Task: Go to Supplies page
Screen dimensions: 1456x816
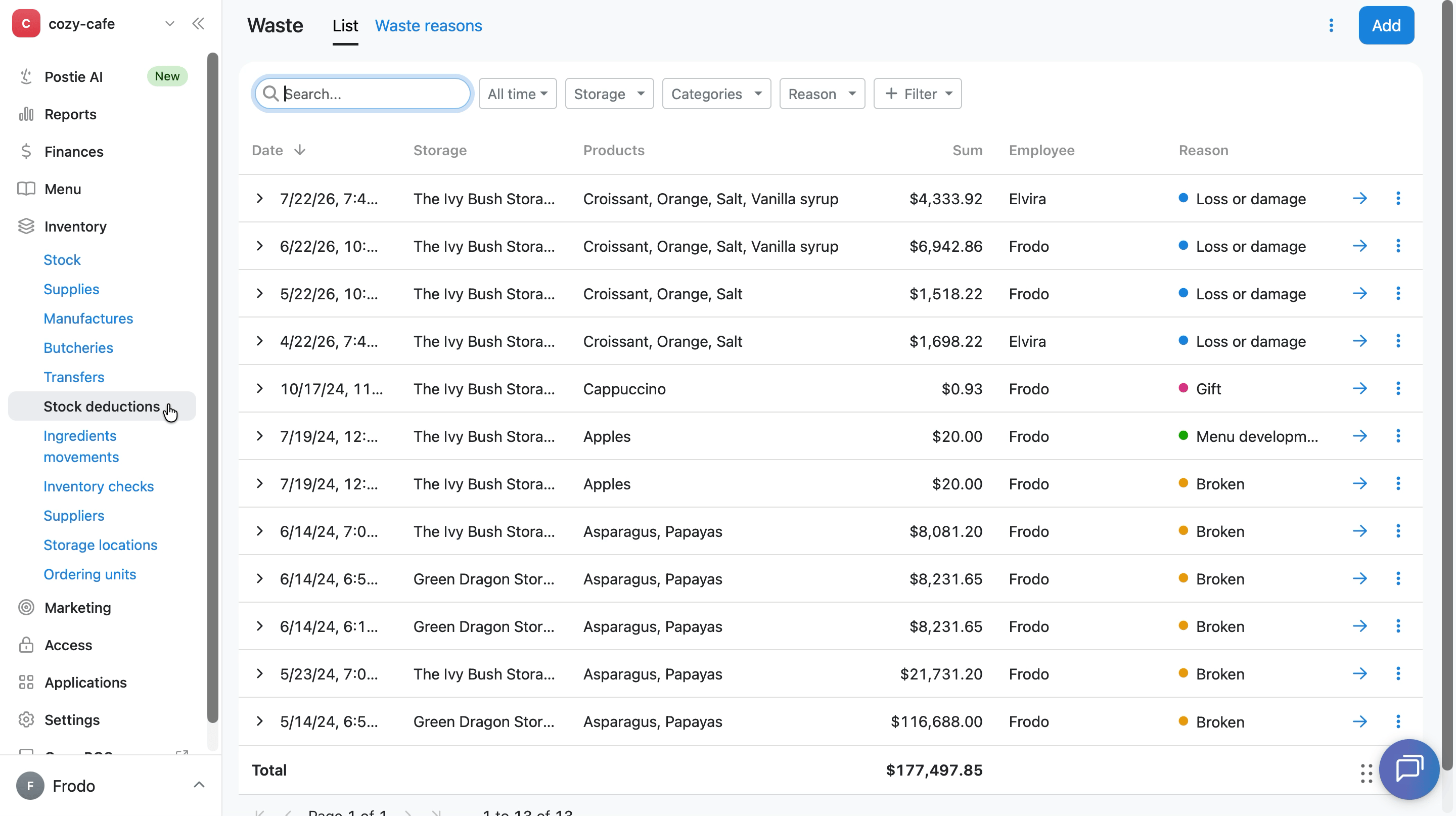Action: (71, 289)
